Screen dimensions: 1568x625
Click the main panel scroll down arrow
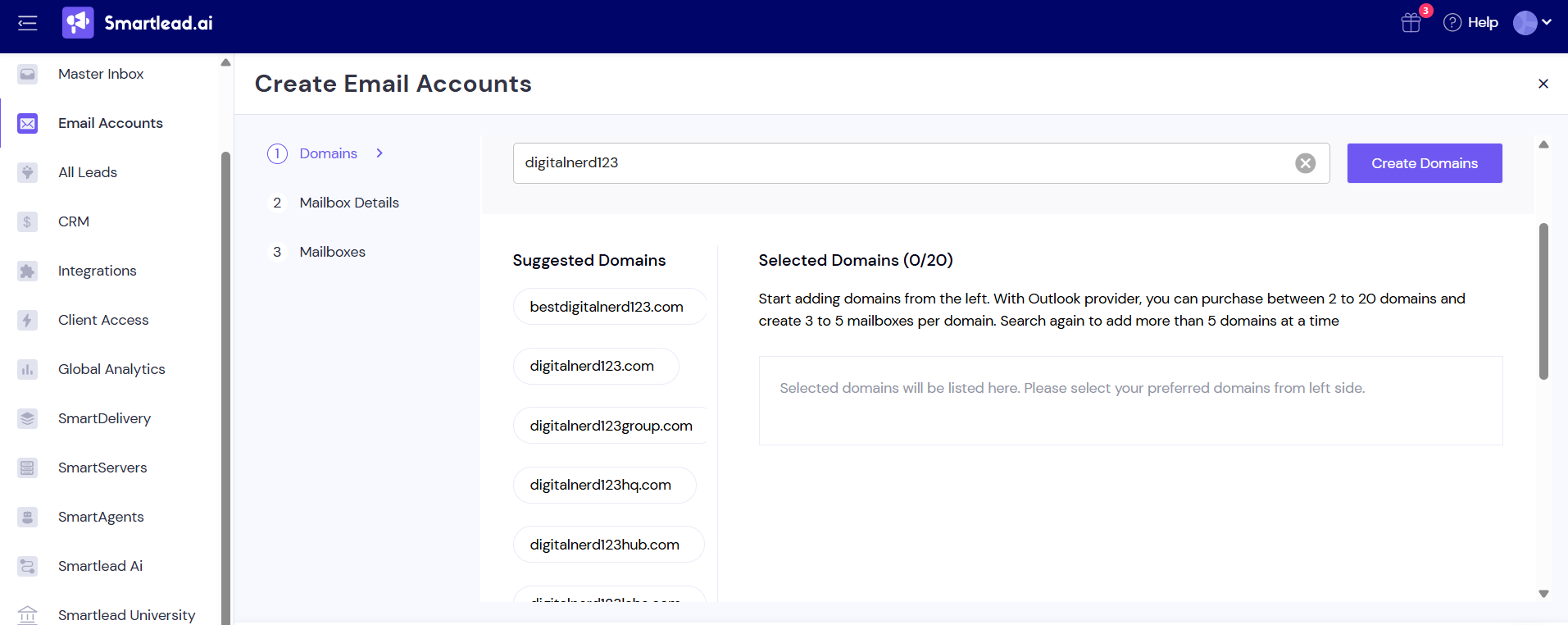[1543, 594]
